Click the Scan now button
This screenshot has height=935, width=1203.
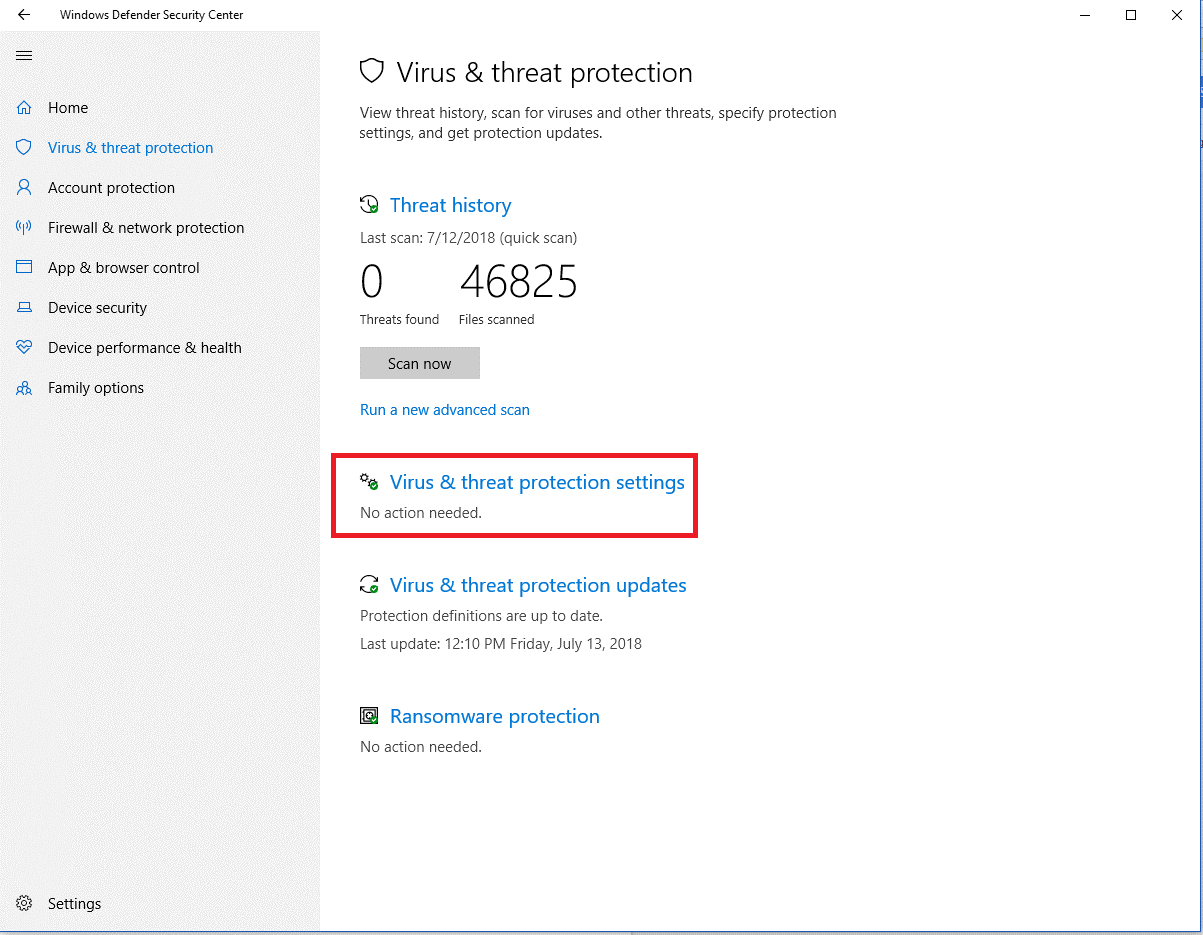[x=420, y=363]
